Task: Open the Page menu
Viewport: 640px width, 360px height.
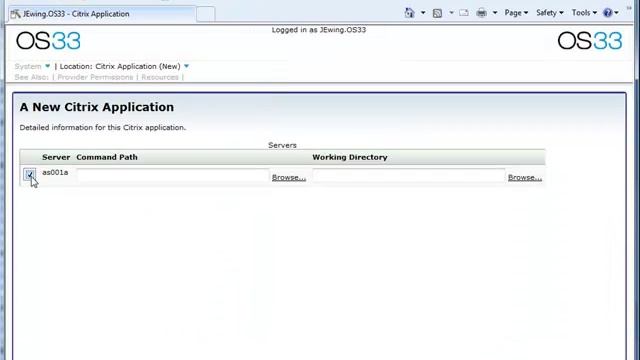Action: (x=516, y=13)
